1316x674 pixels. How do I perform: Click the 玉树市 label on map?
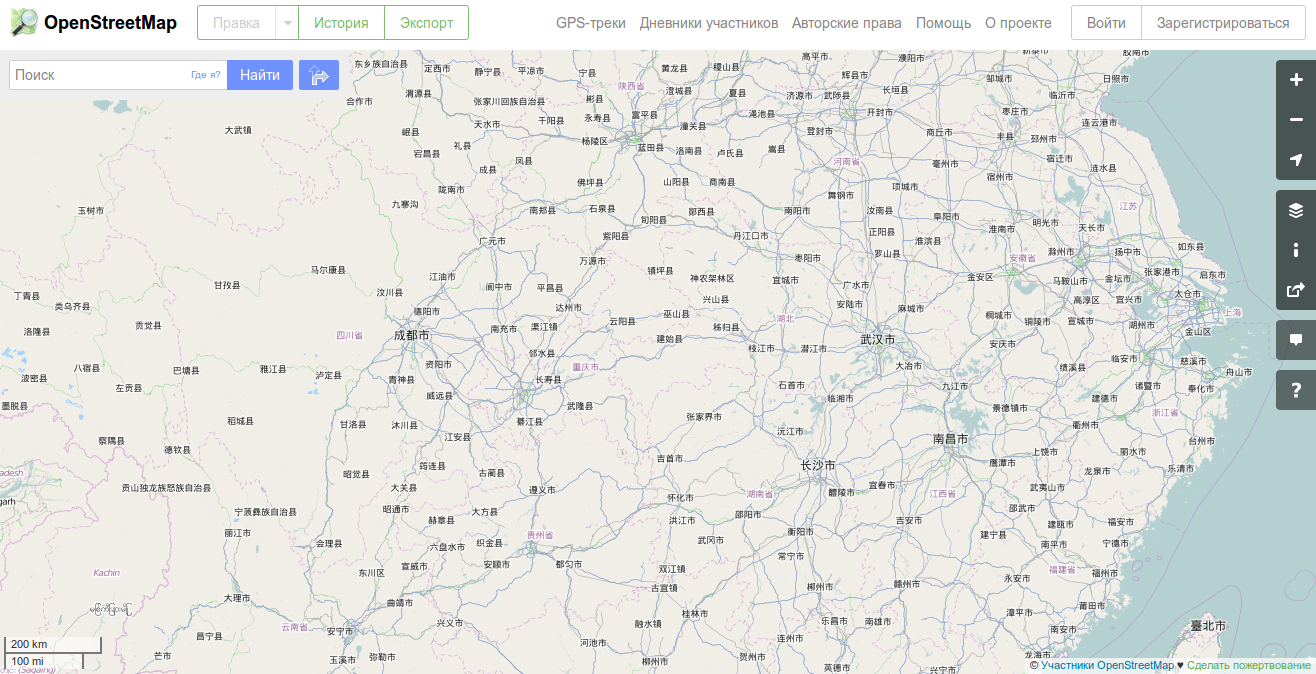pos(91,211)
